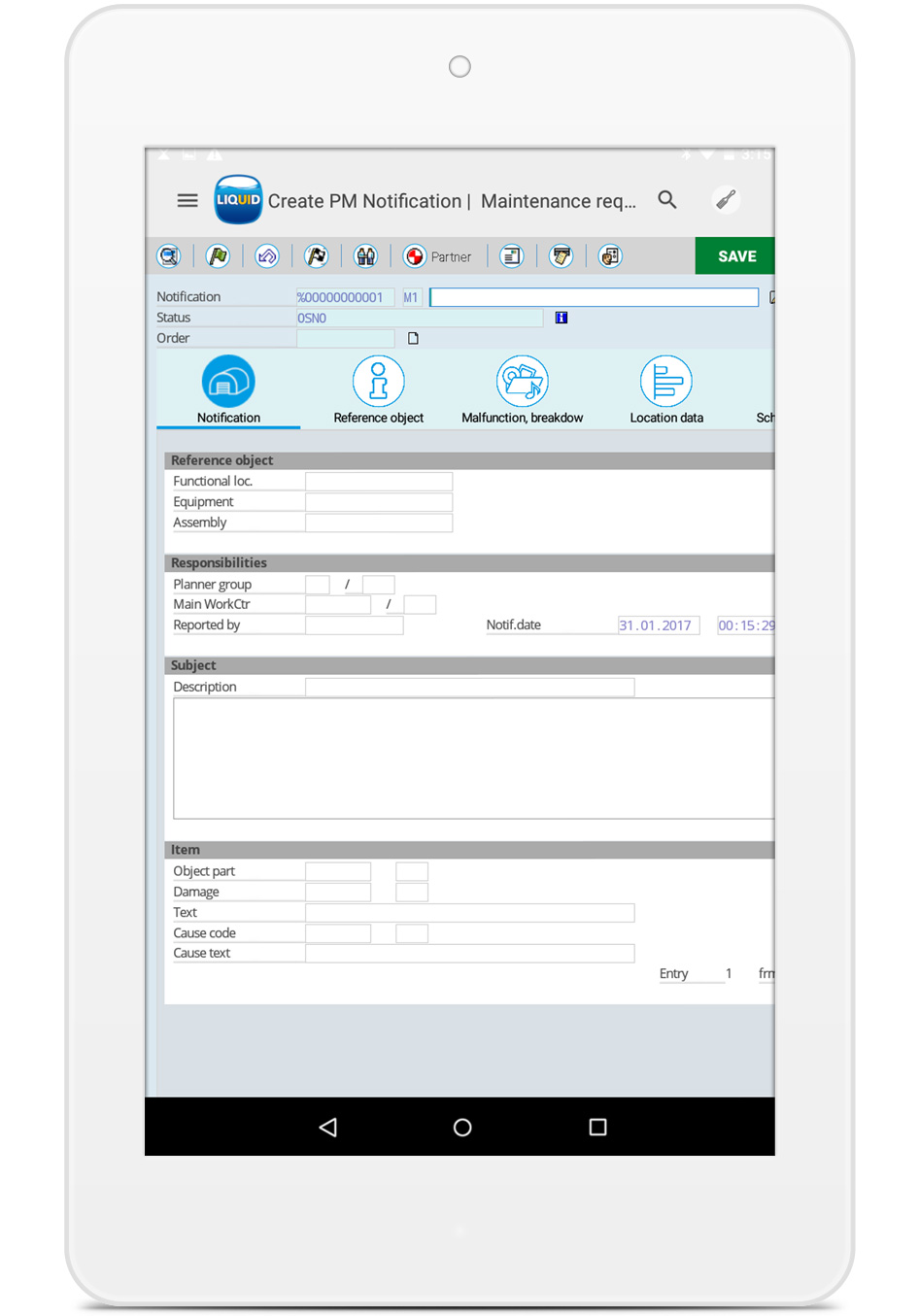The height and width of the screenshot is (1316, 919).
Task: Open the hamburger navigation menu
Action: (187, 201)
